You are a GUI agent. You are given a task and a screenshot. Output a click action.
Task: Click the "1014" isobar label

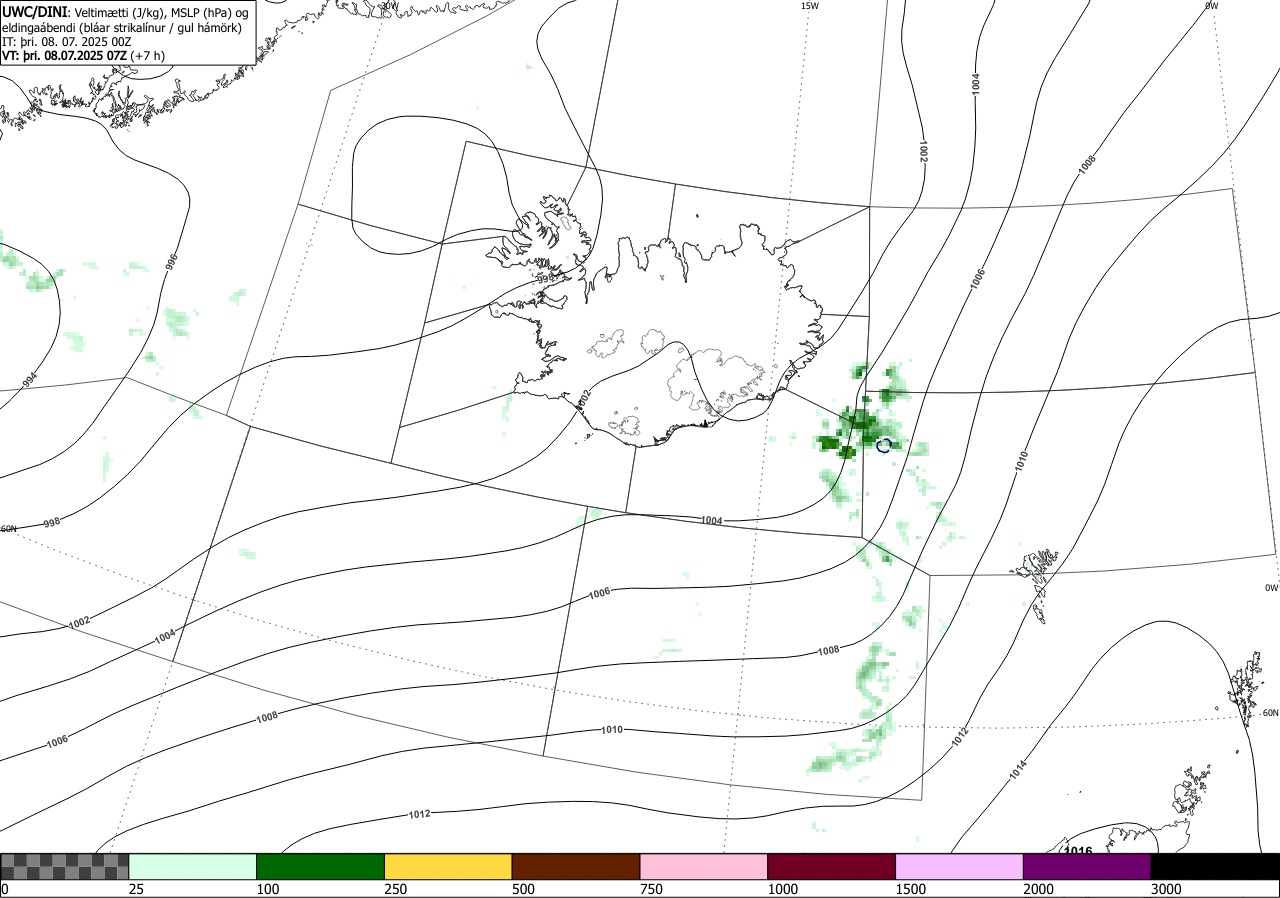click(x=1017, y=770)
